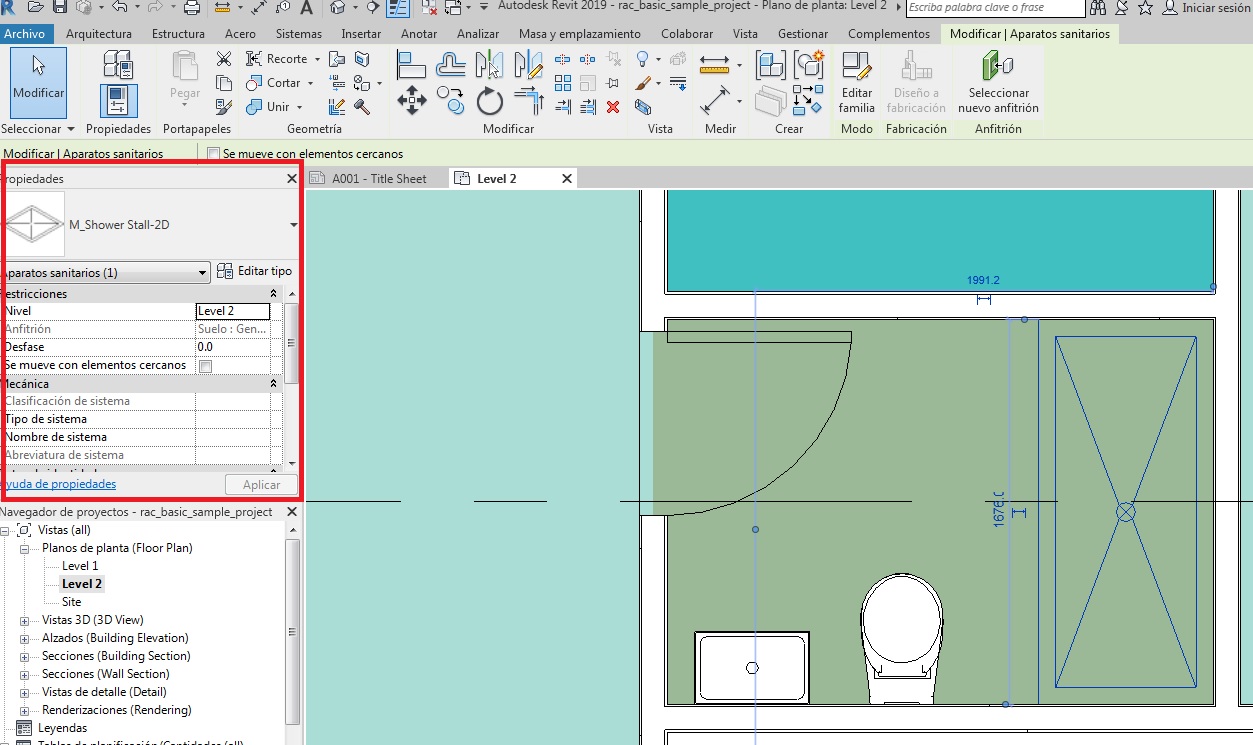The height and width of the screenshot is (745, 1253).
Task: Click the Copy tool icon in Modificar panel
Action: coord(451,101)
